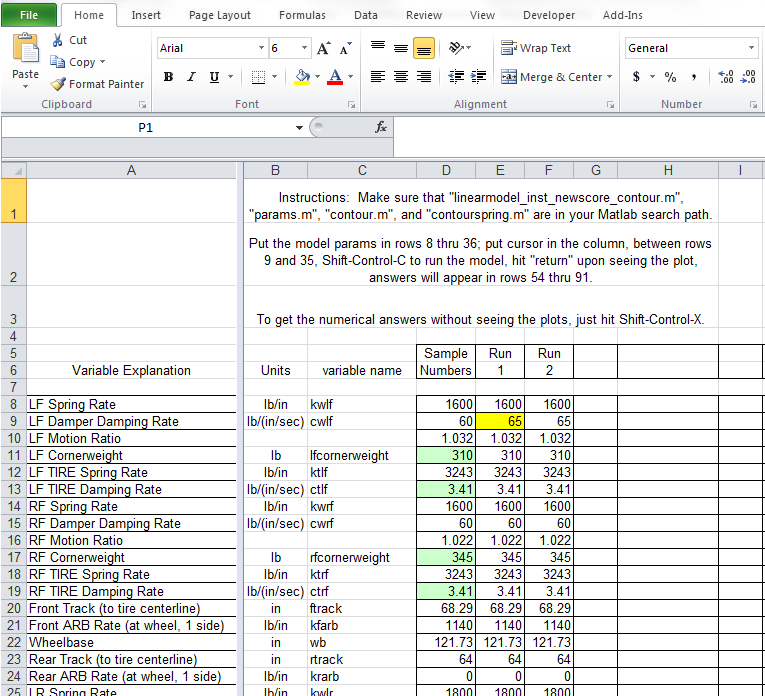Image resolution: width=765 pixels, height=696 pixels.
Task: Click the Name Box showing P1
Action: tap(145, 128)
